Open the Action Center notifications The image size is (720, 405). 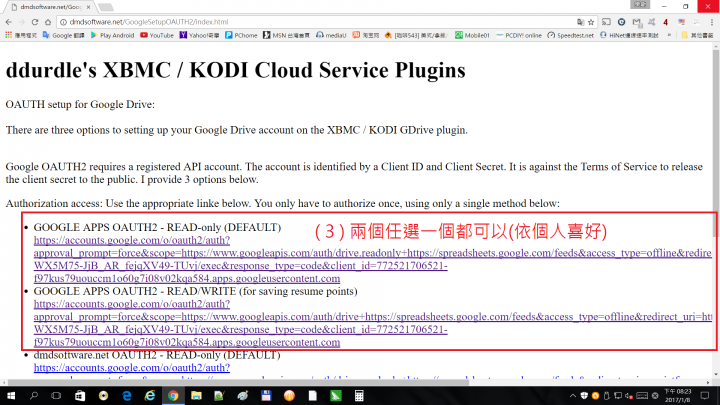tap(705, 396)
